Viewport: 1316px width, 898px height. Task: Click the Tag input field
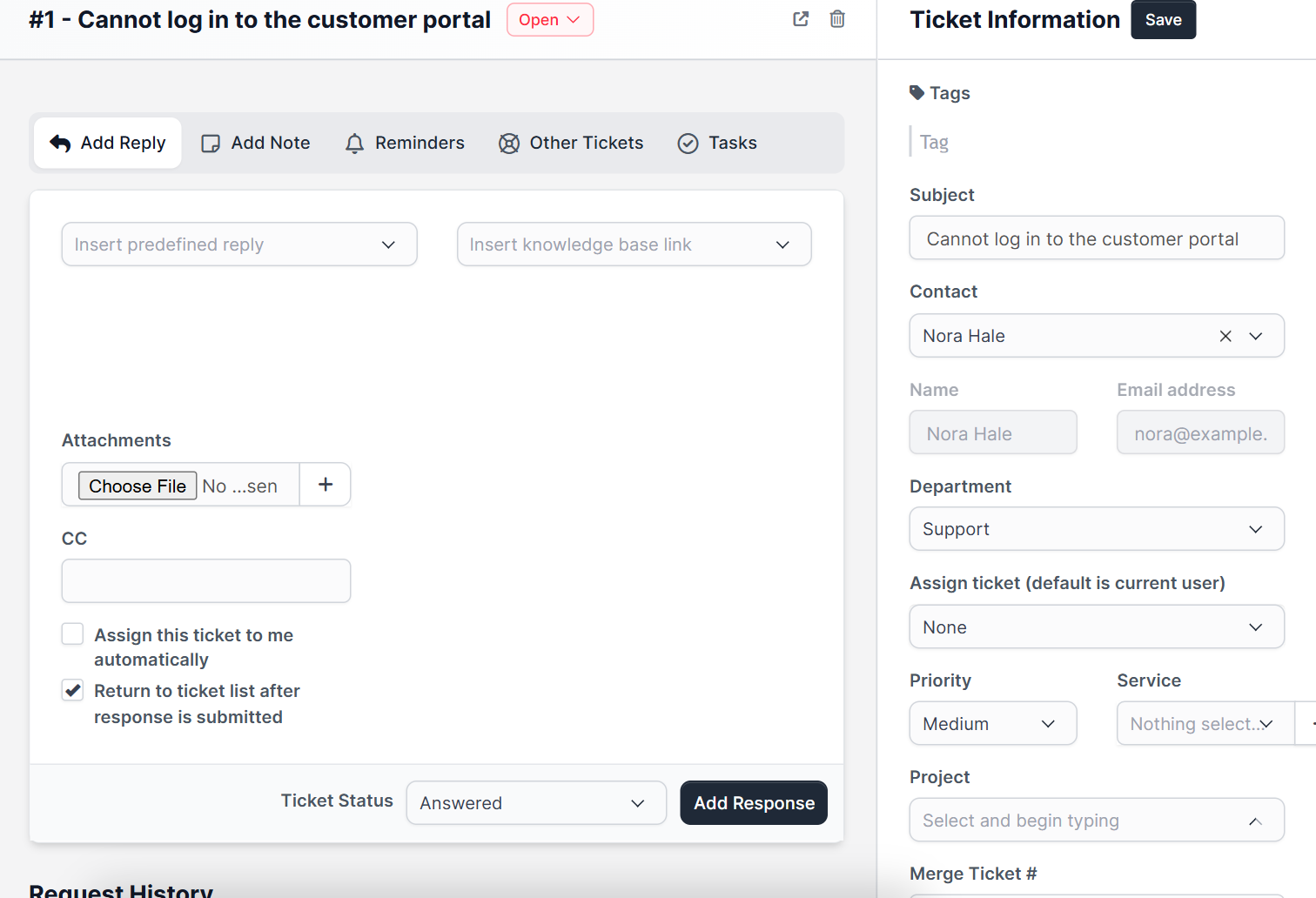pos(1097,142)
